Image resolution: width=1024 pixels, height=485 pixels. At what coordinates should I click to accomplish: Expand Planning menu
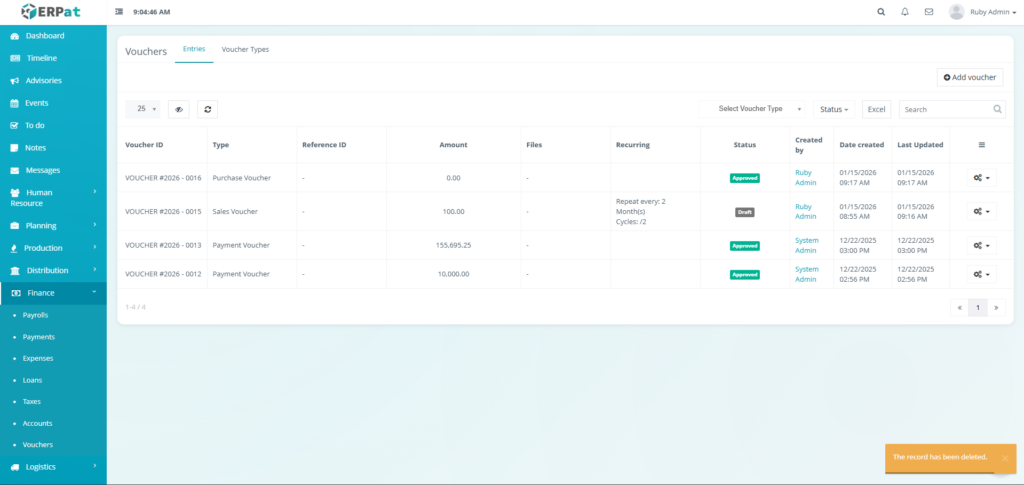(x=53, y=226)
